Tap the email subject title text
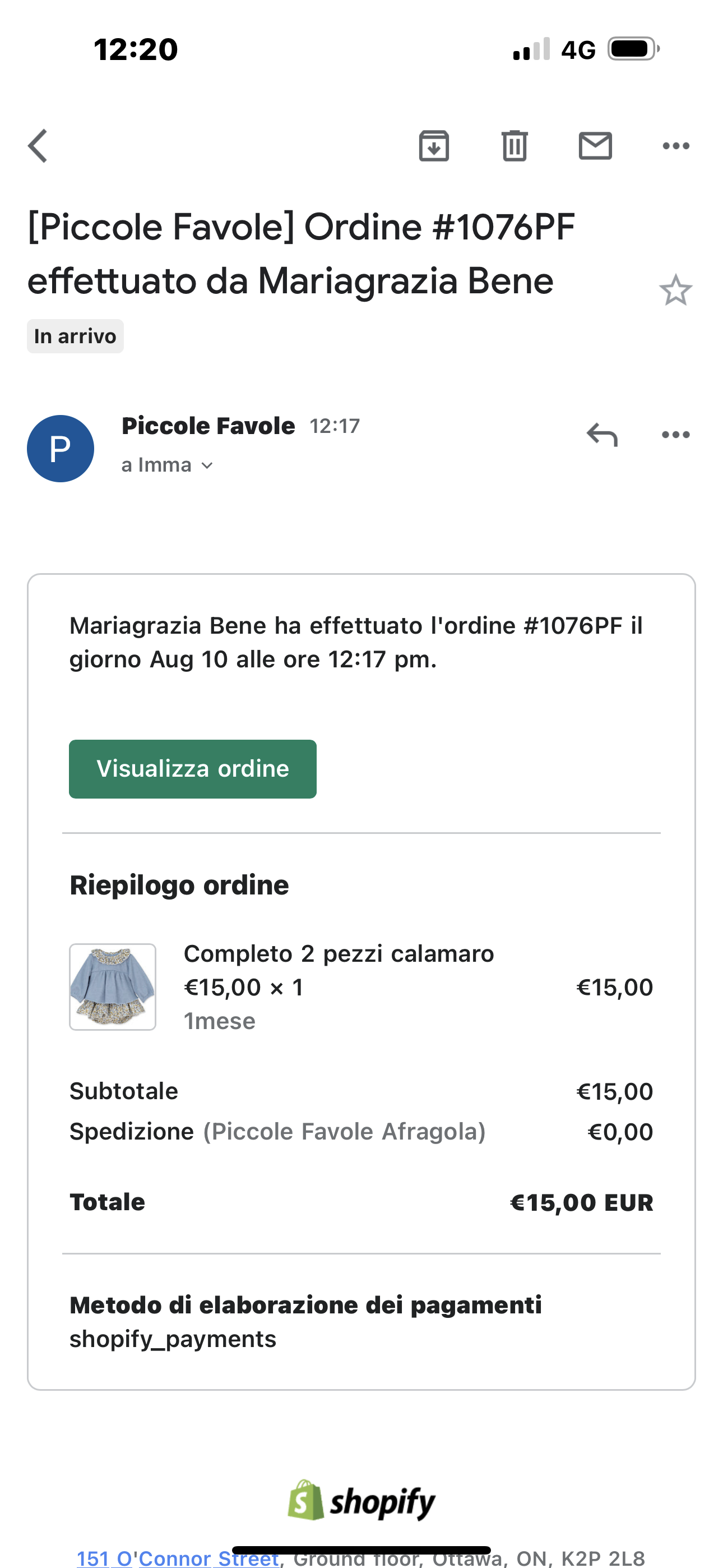This screenshot has width=723, height=1568. tap(302, 254)
